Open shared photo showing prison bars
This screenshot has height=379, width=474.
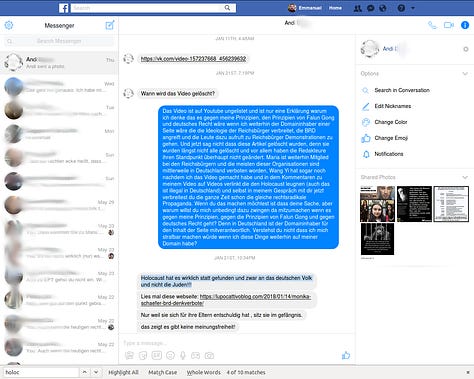coord(377,239)
